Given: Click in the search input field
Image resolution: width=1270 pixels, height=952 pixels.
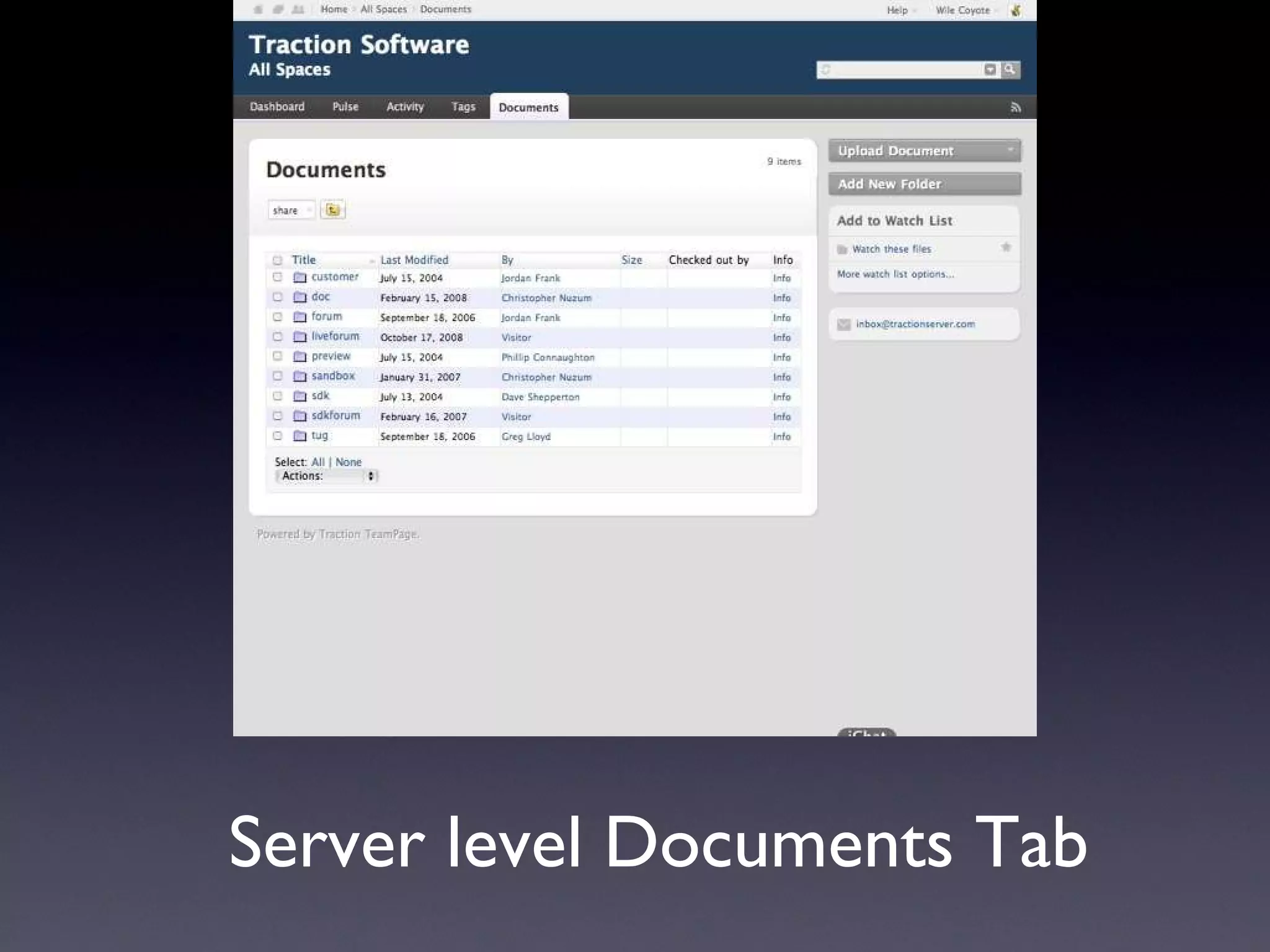Looking at the screenshot, I should pyautogui.click(x=908, y=69).
